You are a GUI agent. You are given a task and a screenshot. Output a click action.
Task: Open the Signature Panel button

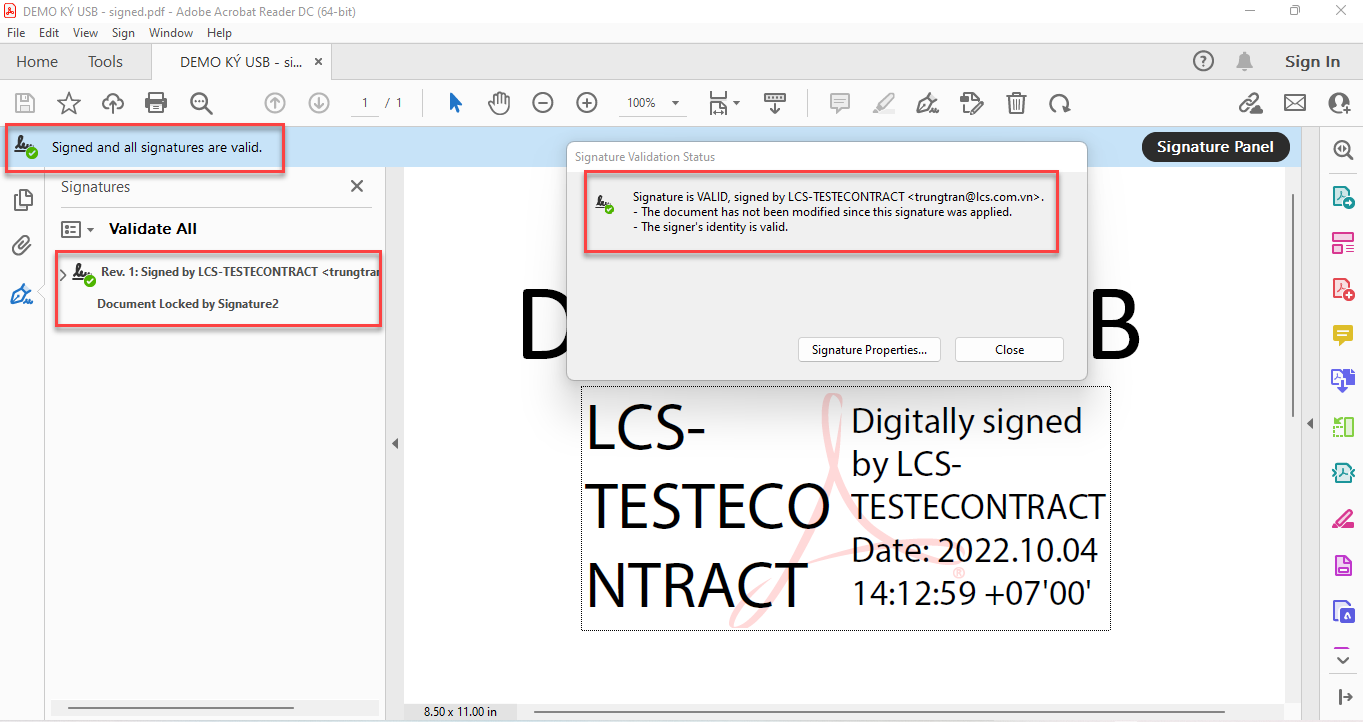1215,147
